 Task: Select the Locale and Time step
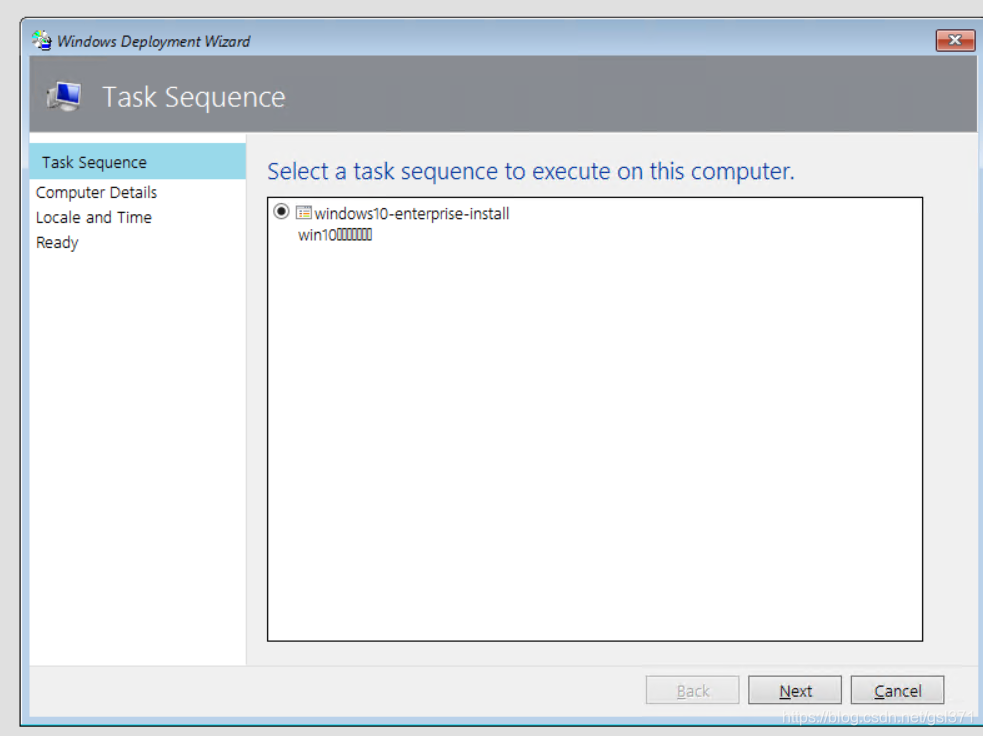(94, 218)
